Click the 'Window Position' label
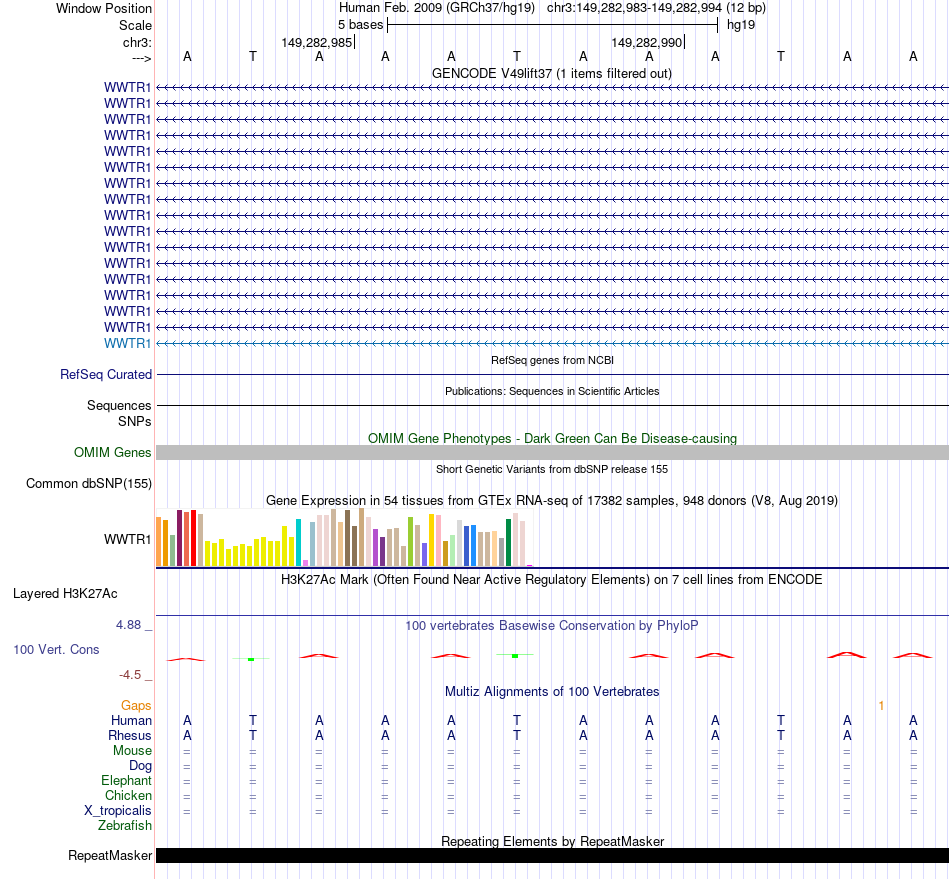This screenshot has height=879, width=950. click(x=104, y=8)
